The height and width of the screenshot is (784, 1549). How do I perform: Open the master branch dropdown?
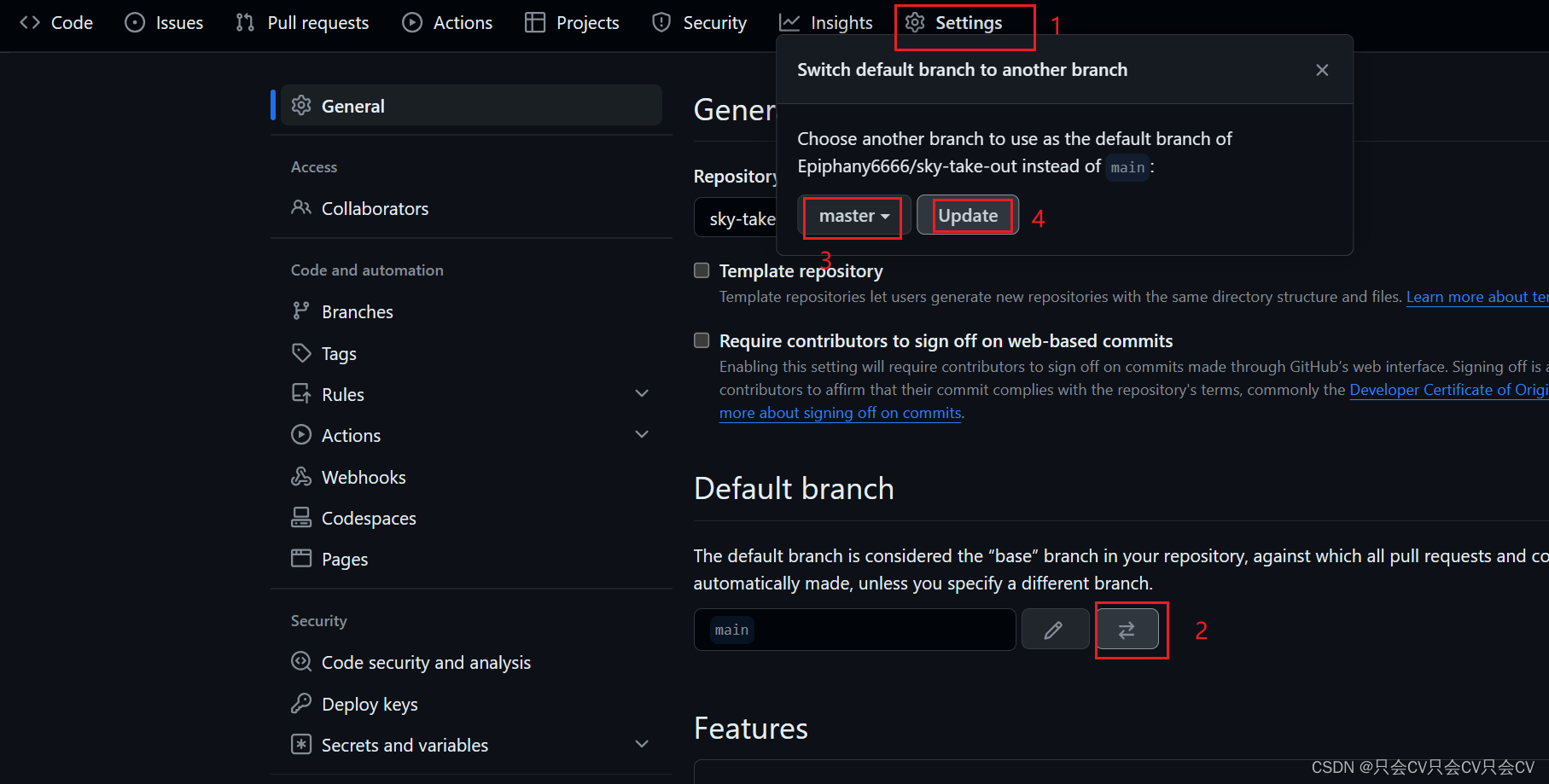pyautogui.click(x=854, y=216)
